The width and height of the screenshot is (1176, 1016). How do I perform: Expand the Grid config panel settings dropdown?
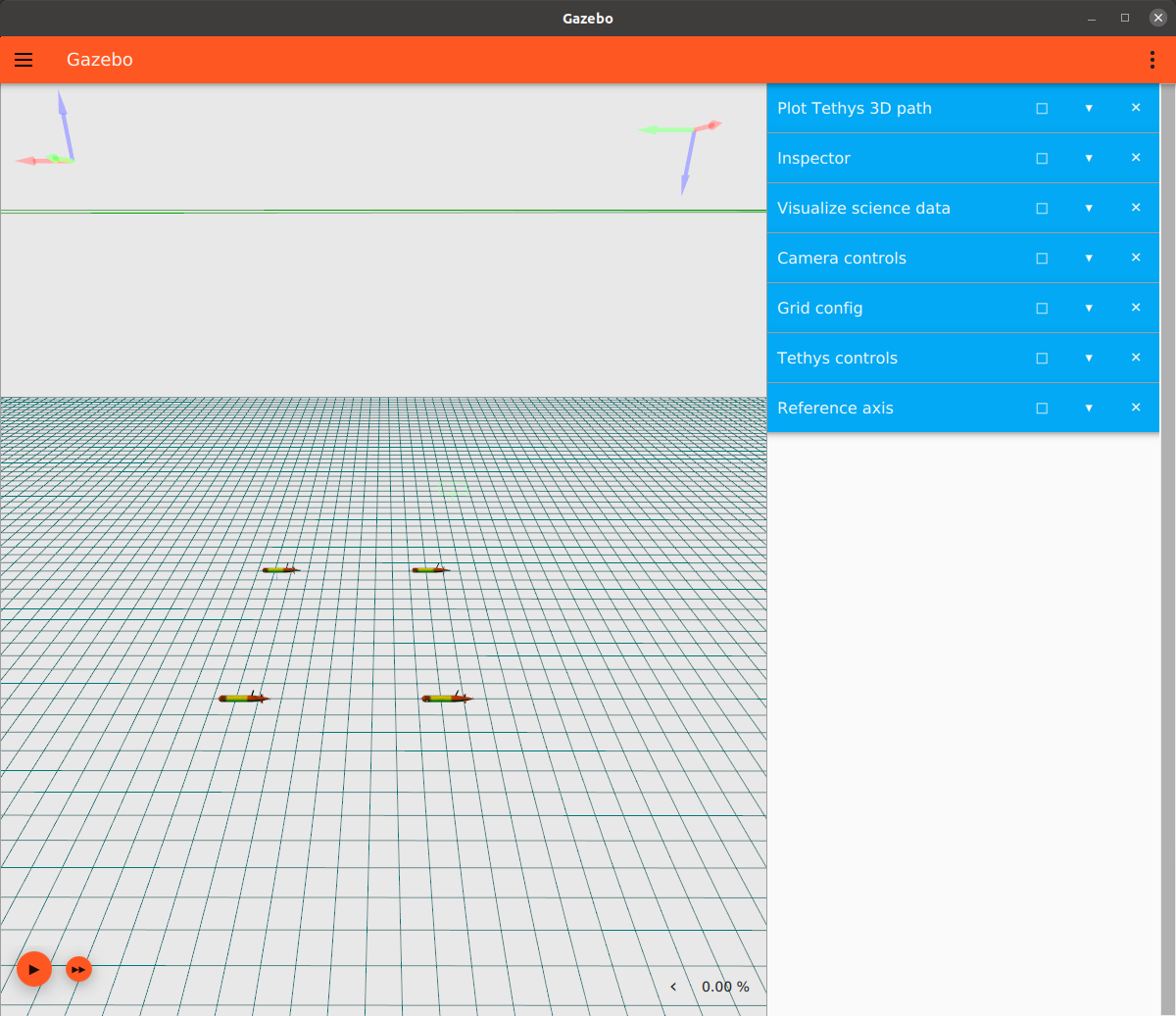tap(1089, 308)
